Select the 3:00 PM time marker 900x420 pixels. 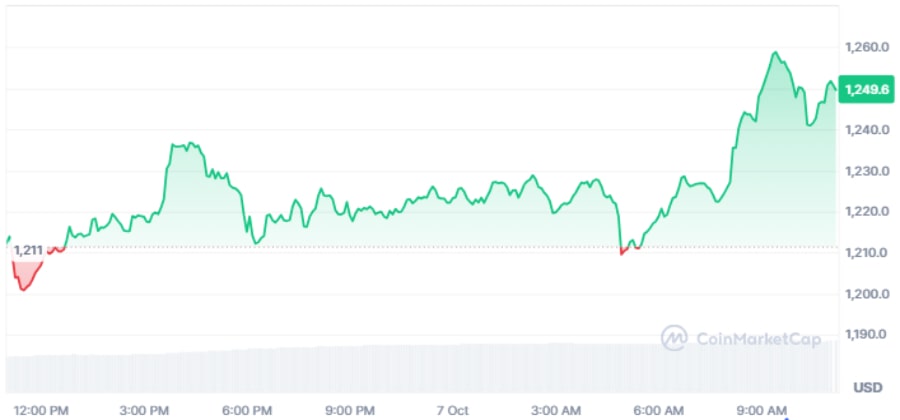(144, 410)
